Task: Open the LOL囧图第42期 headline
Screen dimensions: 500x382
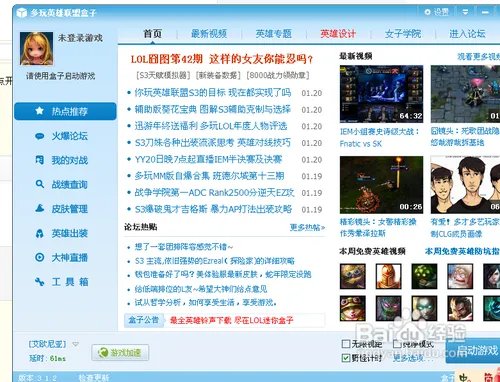Action: pos(222,59)
